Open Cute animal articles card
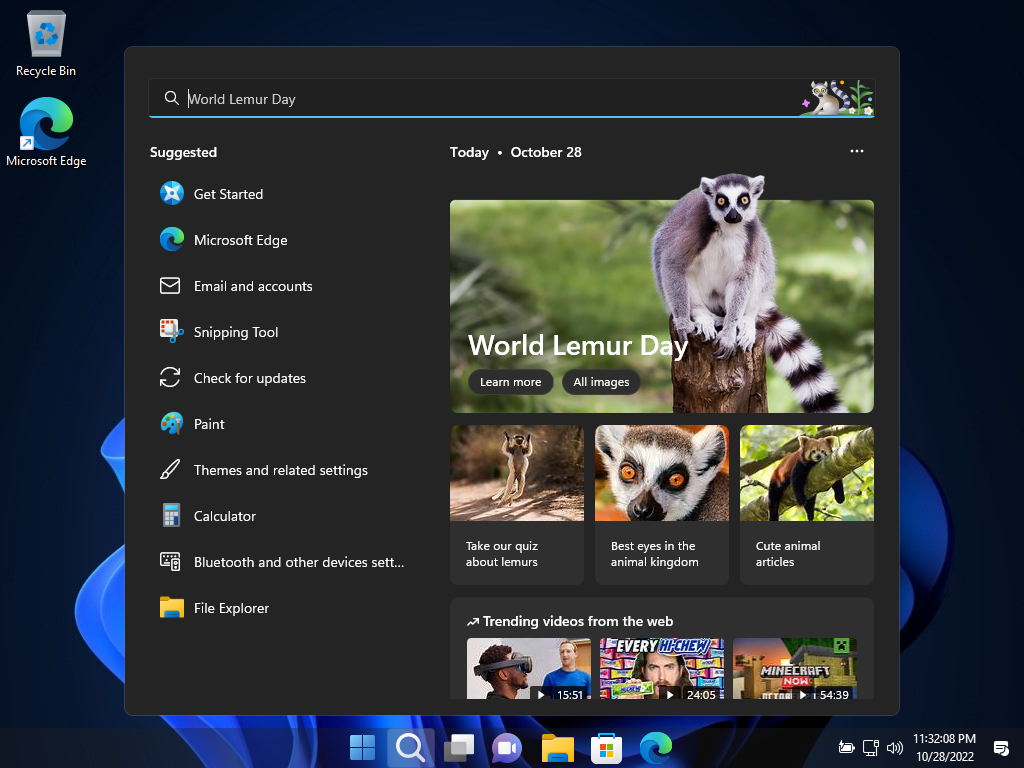Image resolution: width=1024 pixels, height=768 pixels. click(807, 504)
